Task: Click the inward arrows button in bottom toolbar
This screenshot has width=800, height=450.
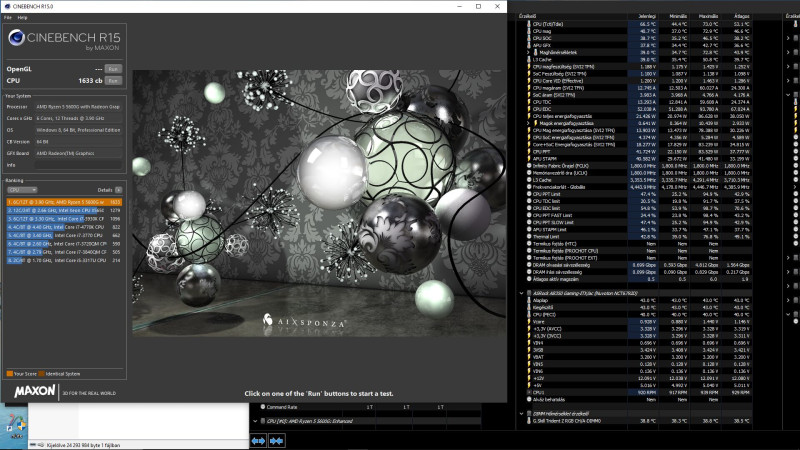Action: (277, 441)
